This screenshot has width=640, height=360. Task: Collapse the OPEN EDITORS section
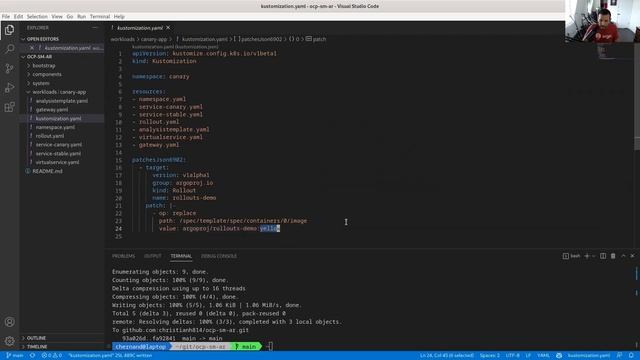[42, 39]
